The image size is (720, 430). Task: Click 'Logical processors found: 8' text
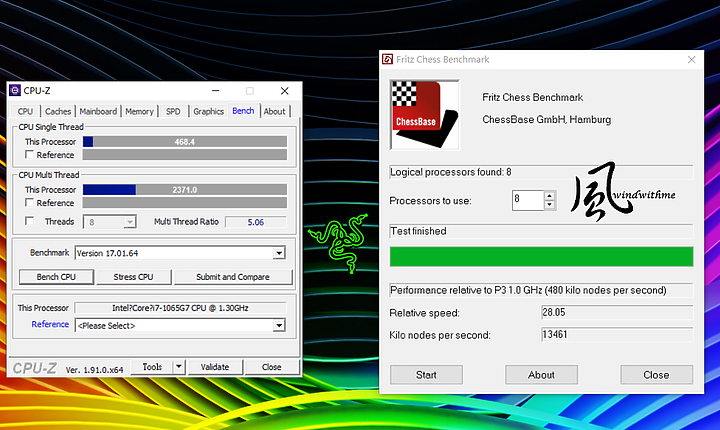[x=450, y=172]
